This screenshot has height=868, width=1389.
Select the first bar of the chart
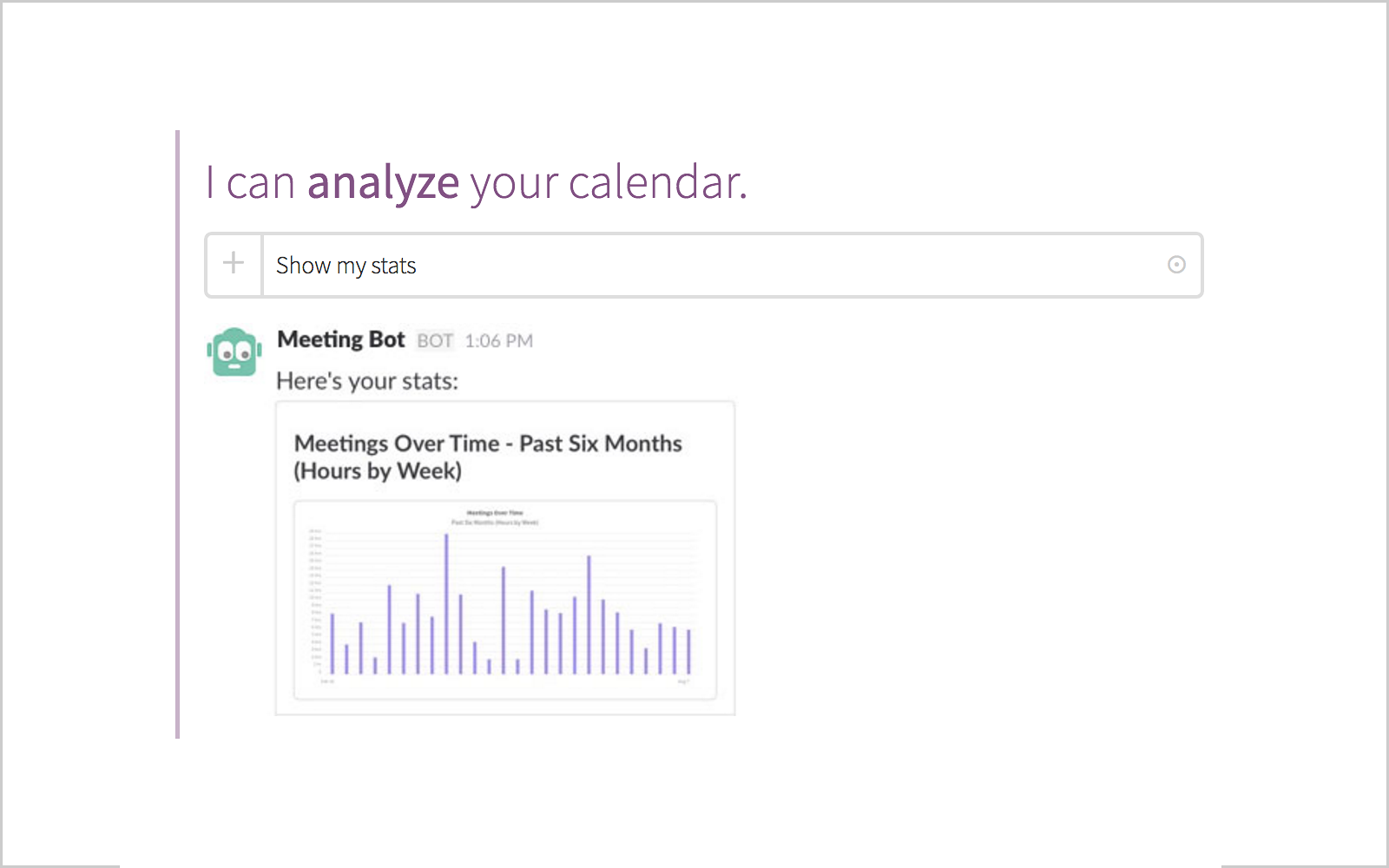(332, 644)
